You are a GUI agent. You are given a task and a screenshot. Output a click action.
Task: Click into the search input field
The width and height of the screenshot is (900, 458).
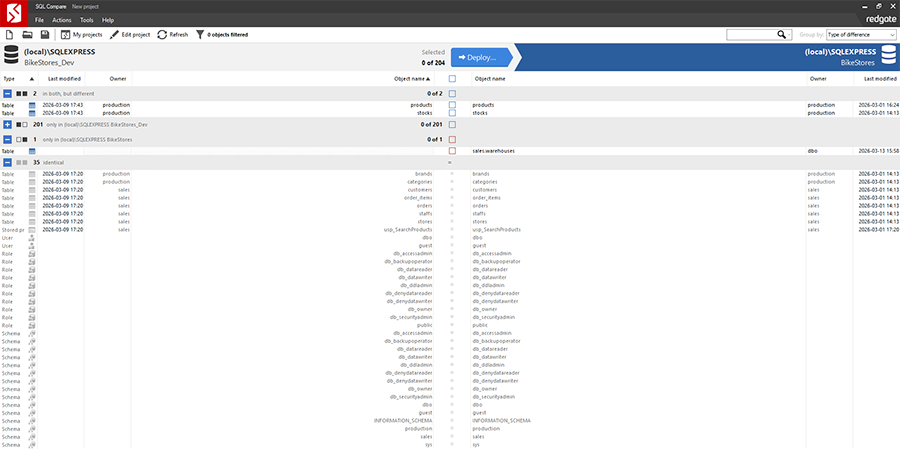(x=750, y=34)
